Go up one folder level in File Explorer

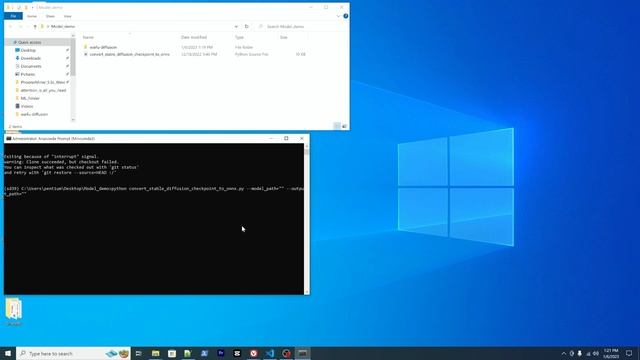tap(35, 27)
